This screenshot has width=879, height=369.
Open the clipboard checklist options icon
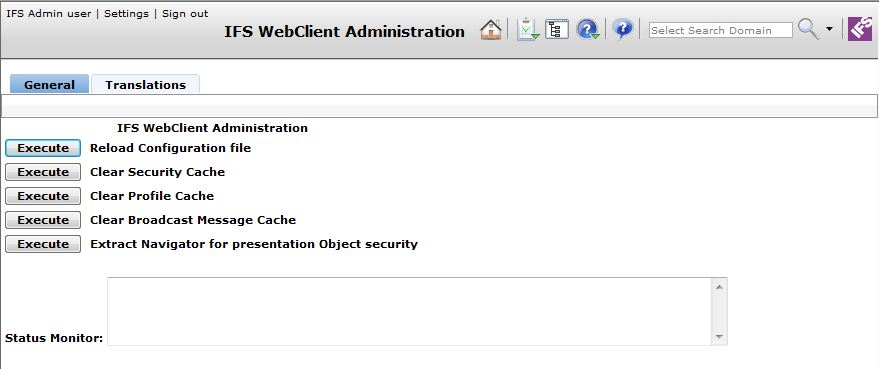(528, 29)
